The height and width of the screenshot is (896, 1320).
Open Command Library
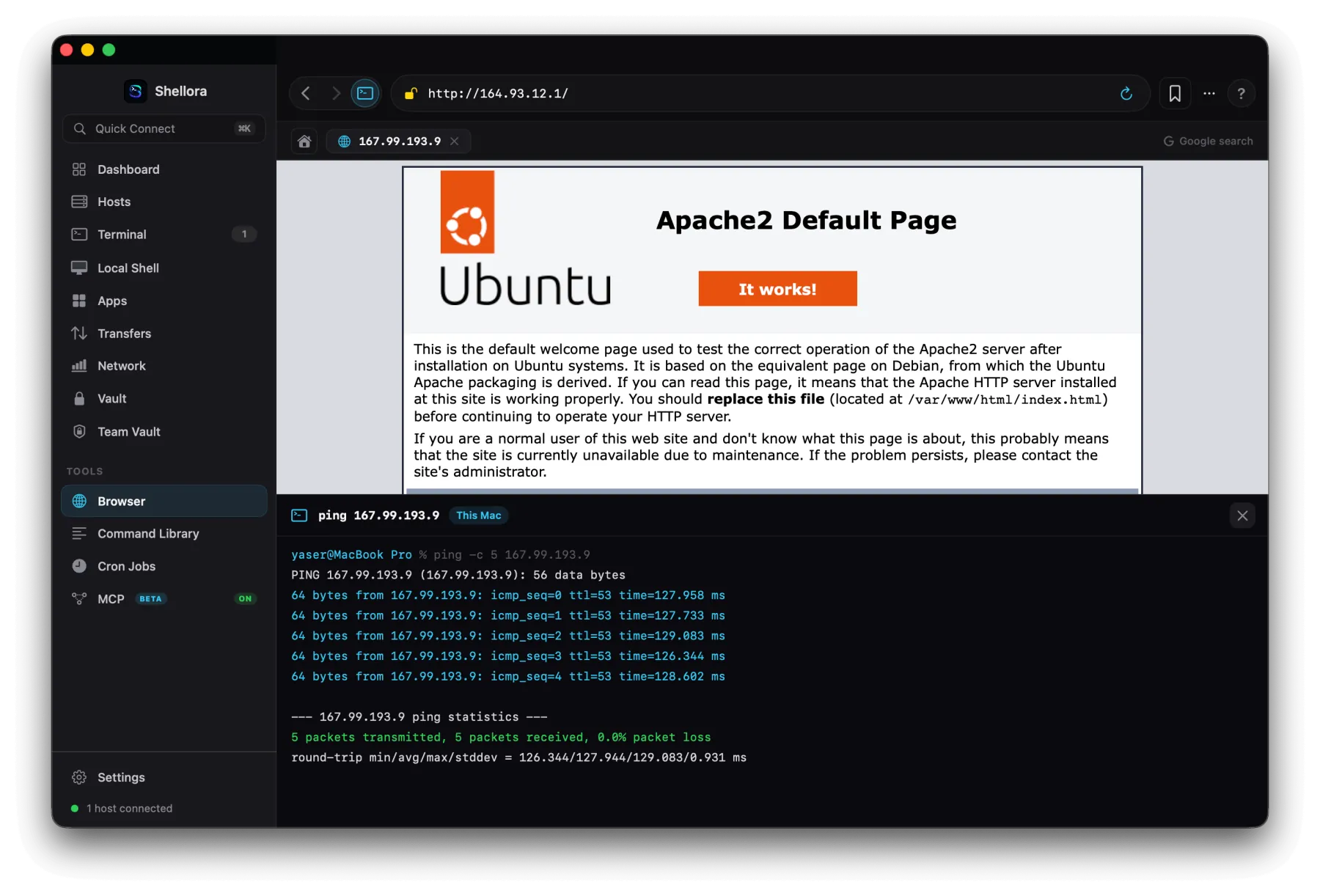coord(164,534)
